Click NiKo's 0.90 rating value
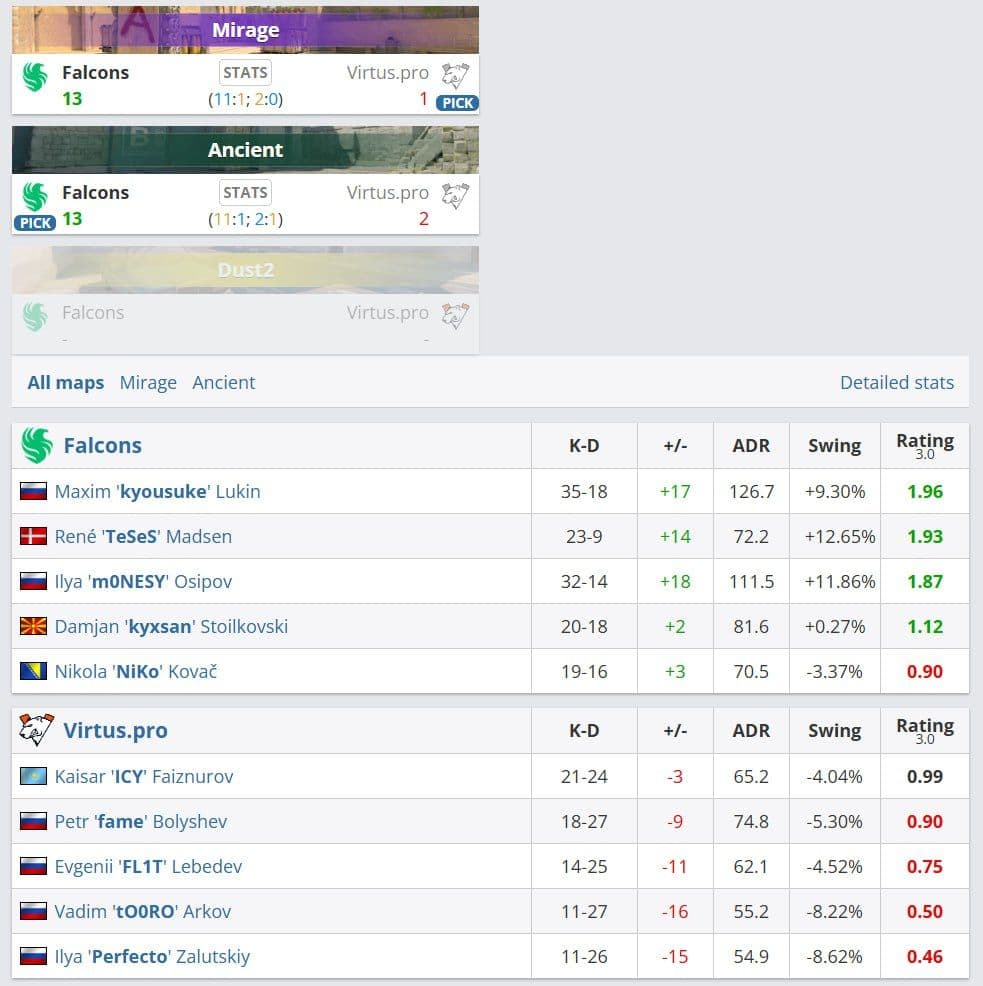 coord(925,672)
